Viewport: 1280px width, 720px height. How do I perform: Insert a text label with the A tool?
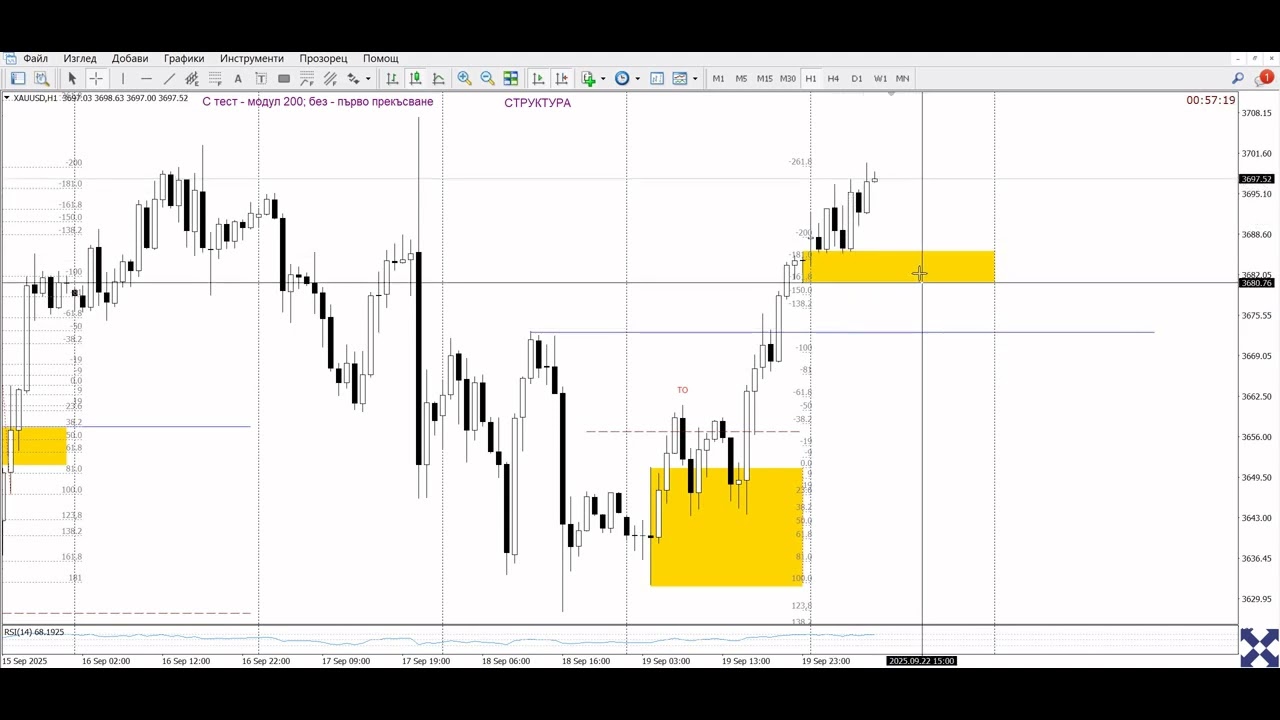pos(238,78)
